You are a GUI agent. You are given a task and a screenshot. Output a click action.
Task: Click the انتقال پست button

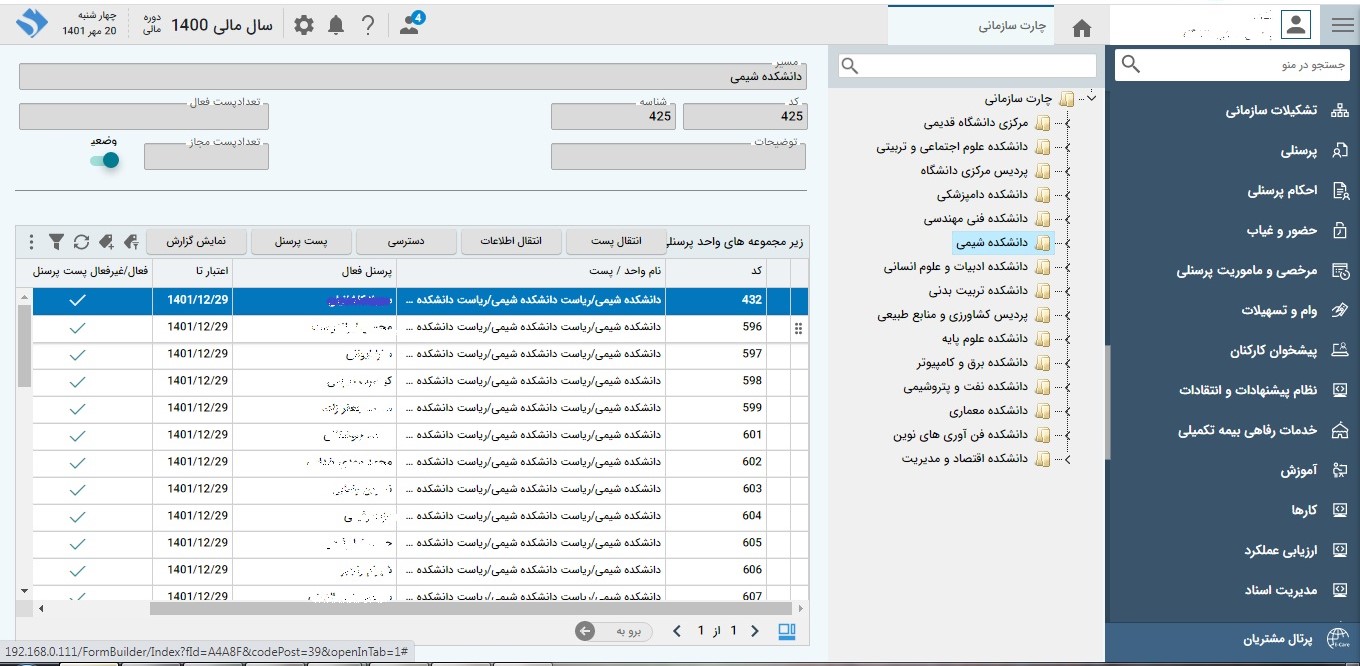(x=615, y=241)
